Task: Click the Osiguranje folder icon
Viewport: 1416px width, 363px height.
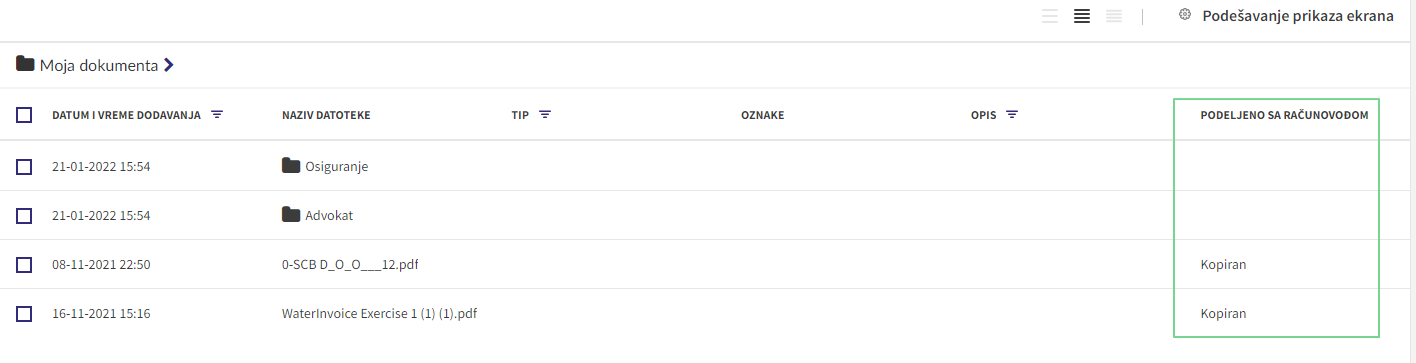Action: click(x=291, y=166)
